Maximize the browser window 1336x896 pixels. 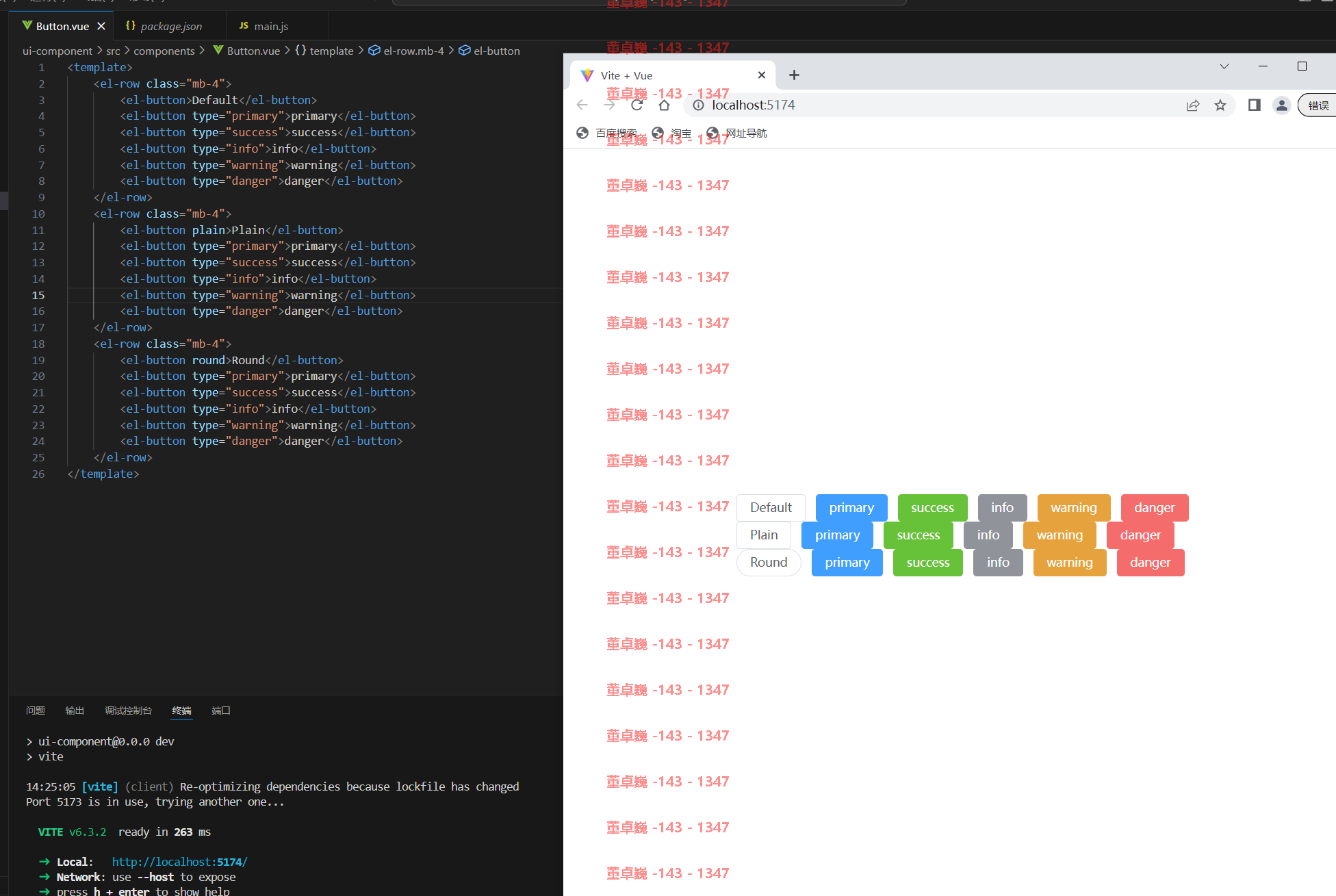coord(1302,66)
